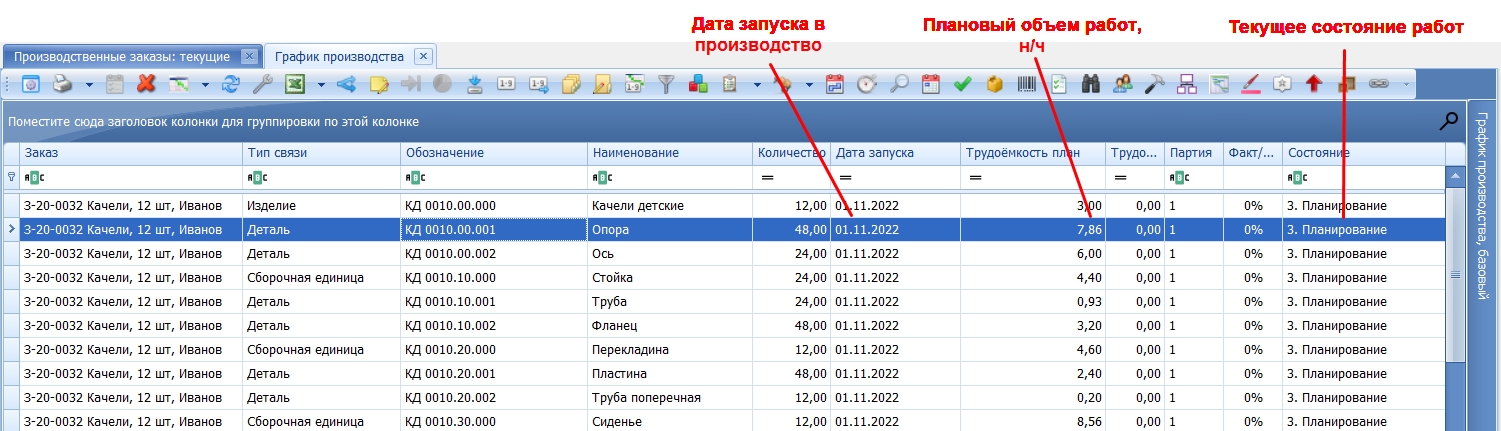The height and width of the screenshot is (431, 1501).
Task: Click the hammer icon
Action: tap(1155, 85)
